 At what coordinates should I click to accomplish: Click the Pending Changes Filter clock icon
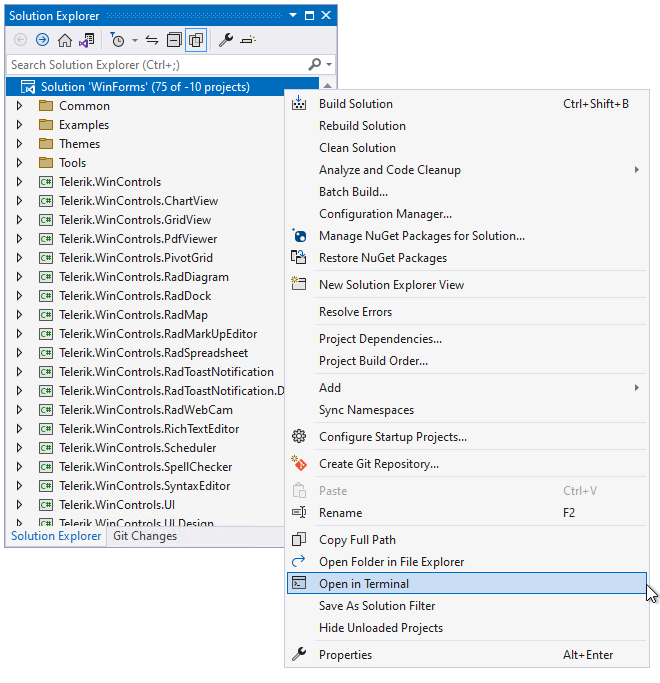click(117, 40)
